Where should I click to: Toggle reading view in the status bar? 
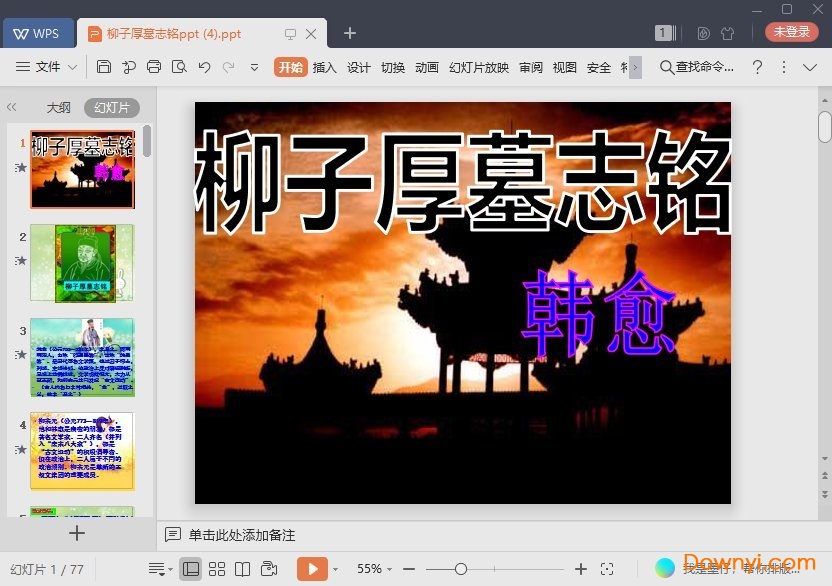pos(243,567)
